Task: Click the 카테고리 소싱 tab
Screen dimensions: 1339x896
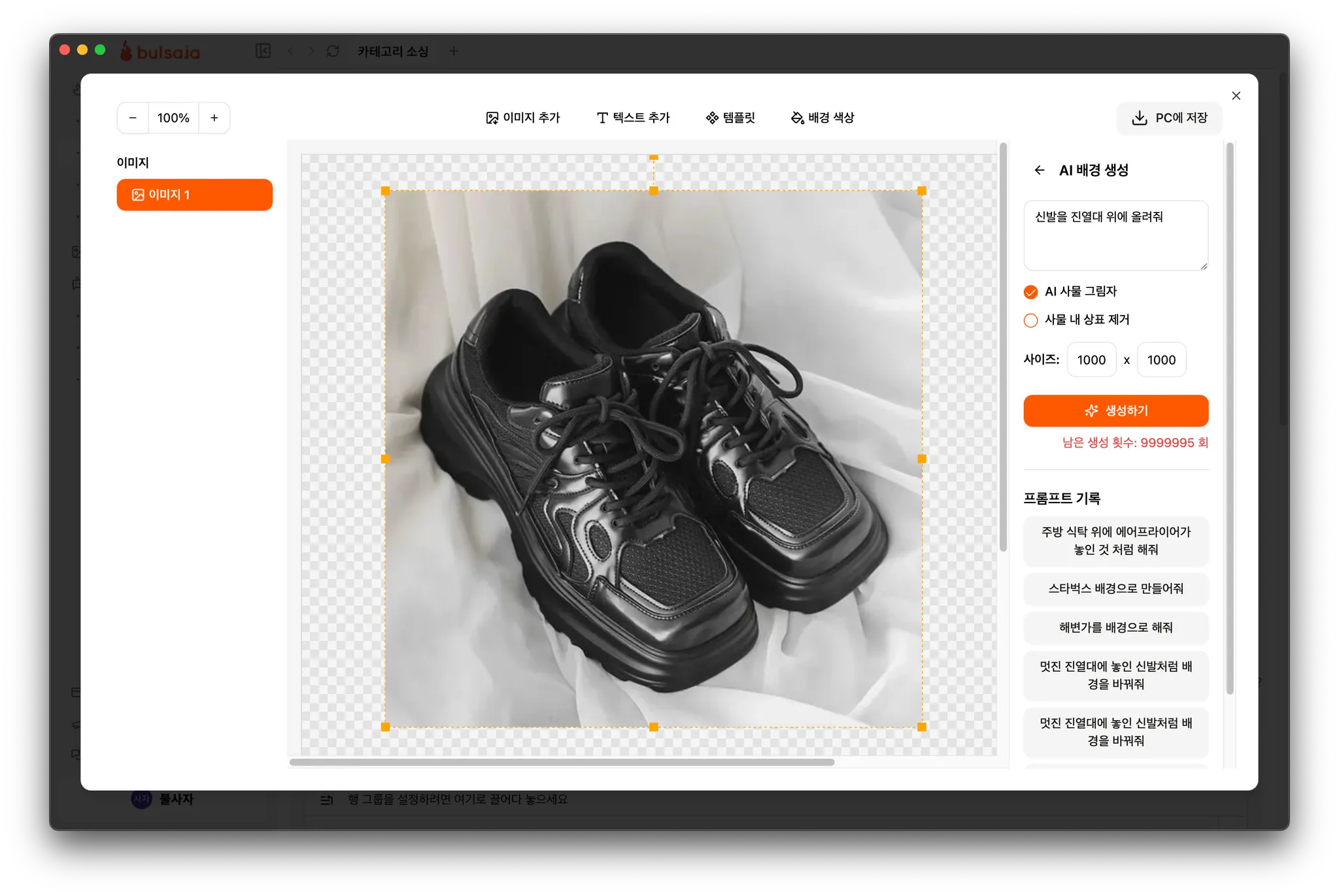Action: [x=392, y=51]
